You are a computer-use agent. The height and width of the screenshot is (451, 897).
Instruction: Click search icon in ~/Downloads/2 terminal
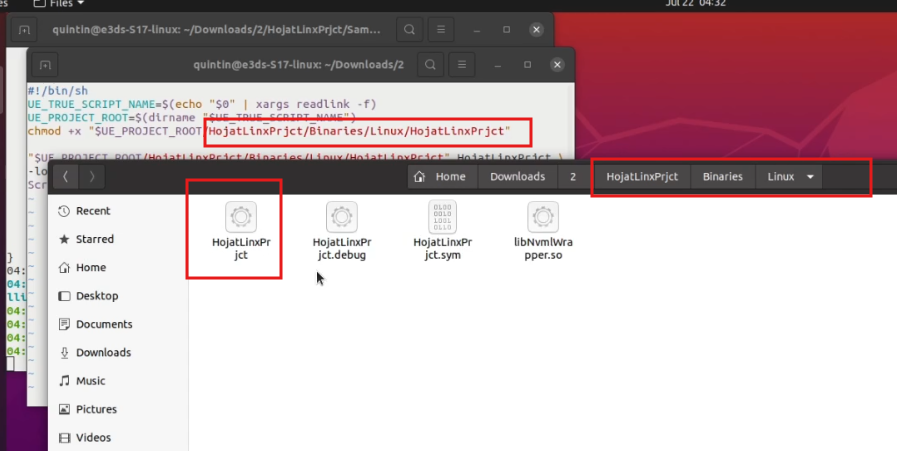point(429,65)
